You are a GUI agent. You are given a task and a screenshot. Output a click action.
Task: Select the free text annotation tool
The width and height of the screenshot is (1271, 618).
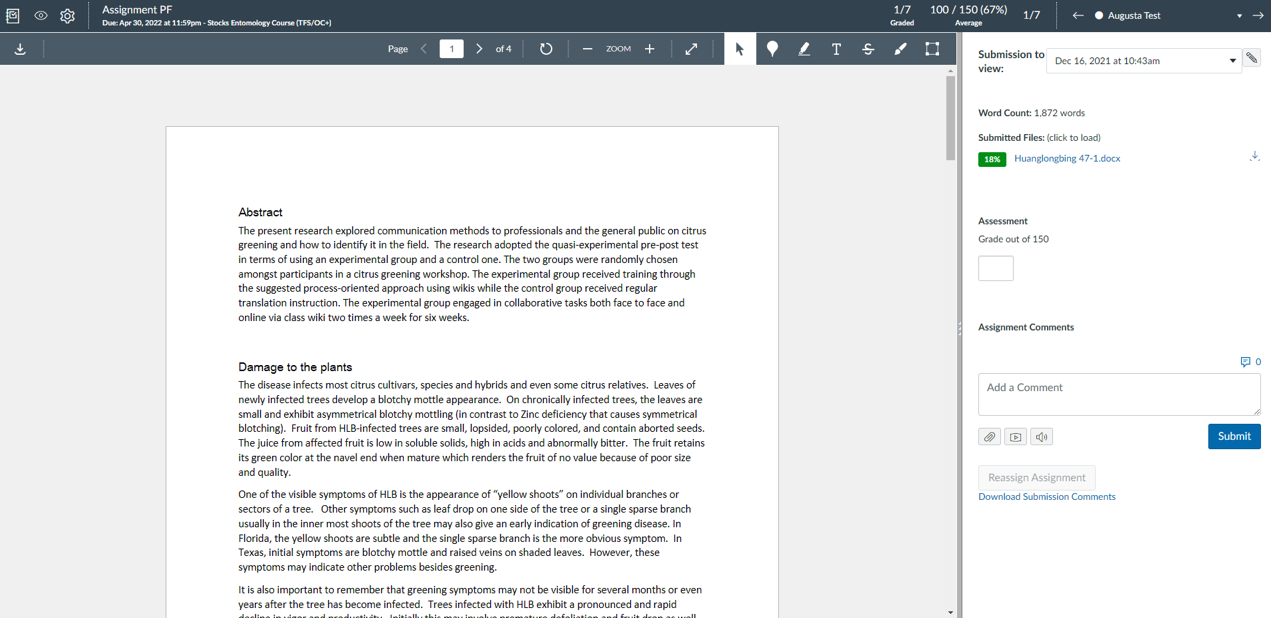[x=836, y=49]
